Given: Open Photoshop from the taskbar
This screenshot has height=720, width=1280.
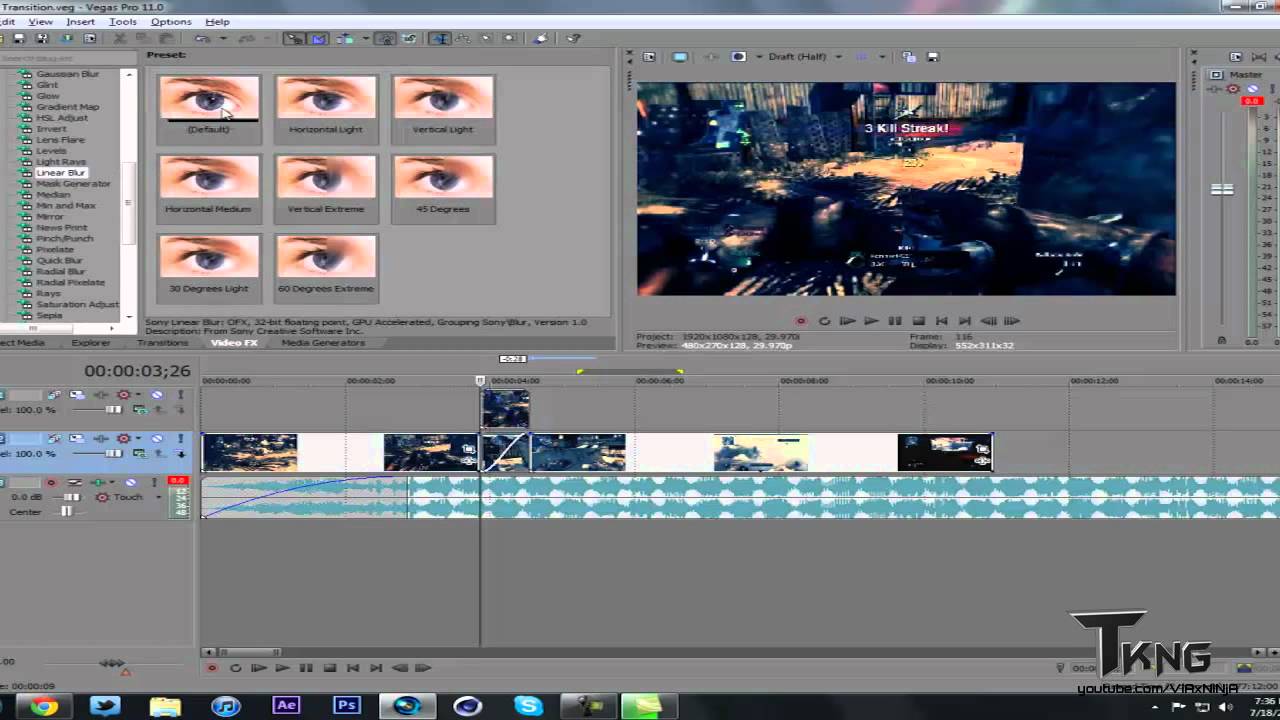Looking at the screenshot, I should tap(346, 705).
